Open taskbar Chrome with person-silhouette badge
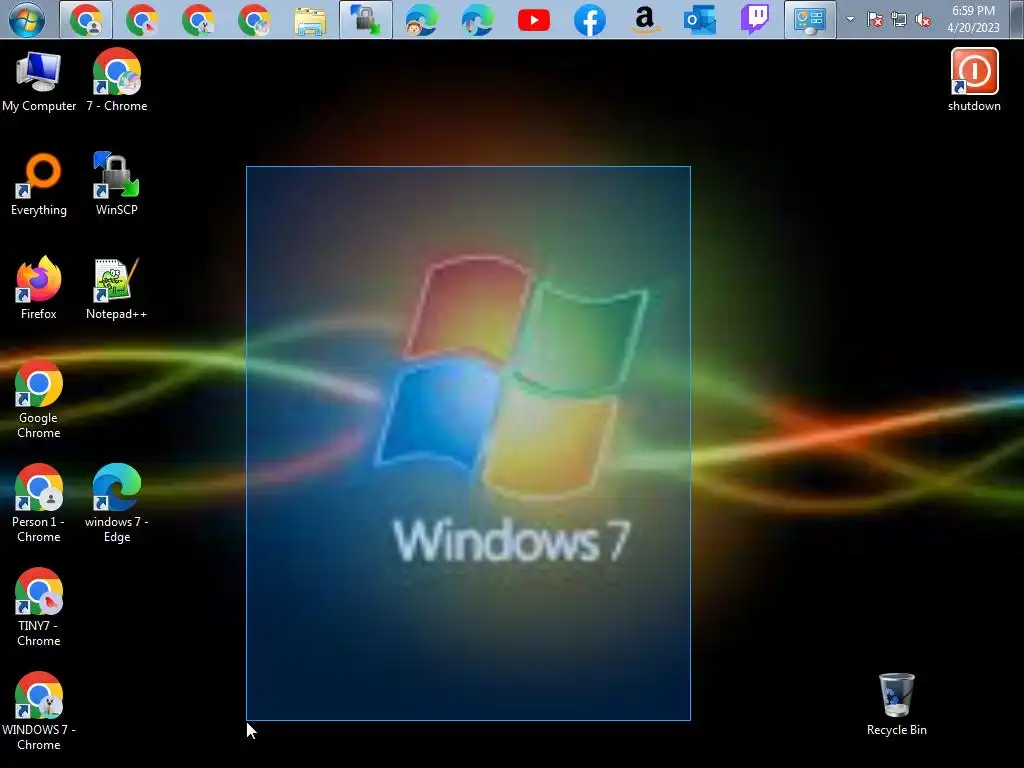The image size is (1024, 768). (86, 20)
